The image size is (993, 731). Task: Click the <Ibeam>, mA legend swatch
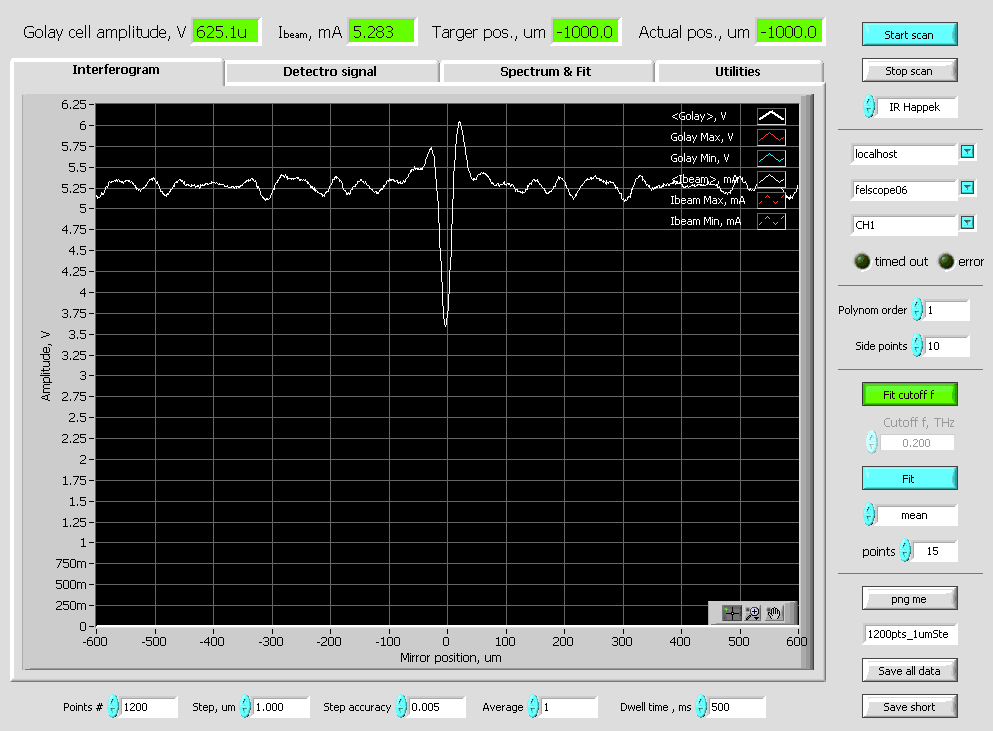pyautogui.click(x=771, y=179)
